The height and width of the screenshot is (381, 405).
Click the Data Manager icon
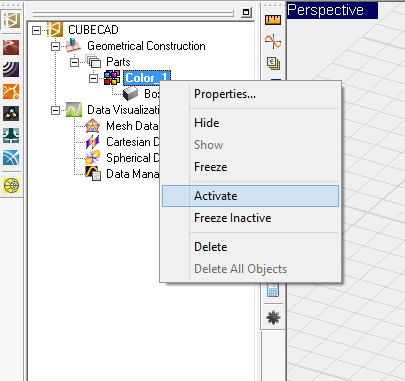pyautogui.click(x=93, y=173)
